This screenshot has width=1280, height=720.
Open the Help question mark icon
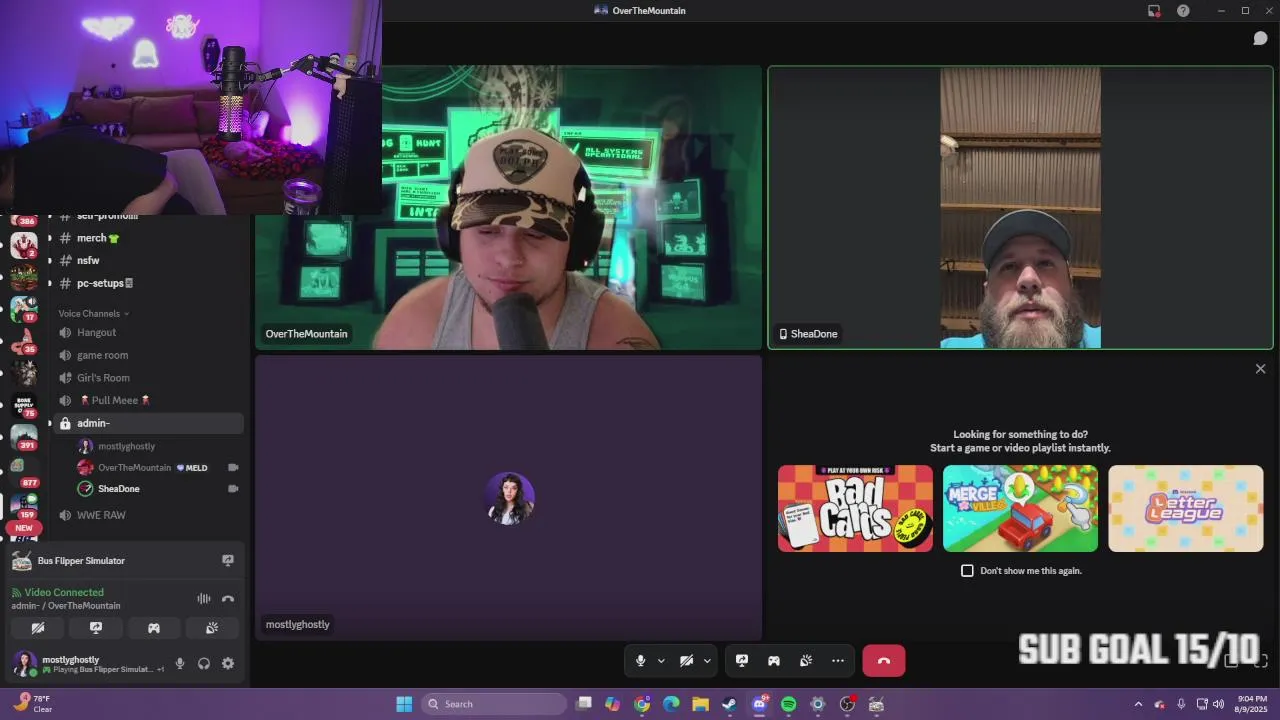click(1183, 10)
